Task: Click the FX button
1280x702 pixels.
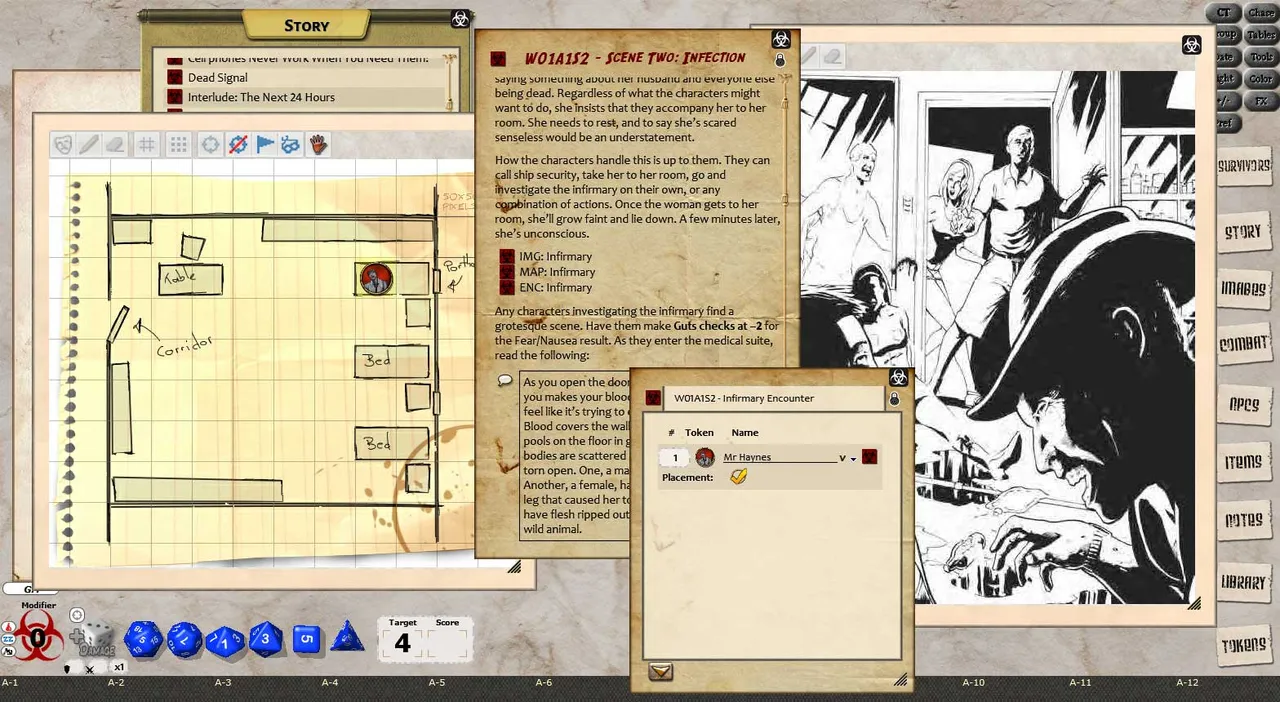Action: click(1261, 102)
